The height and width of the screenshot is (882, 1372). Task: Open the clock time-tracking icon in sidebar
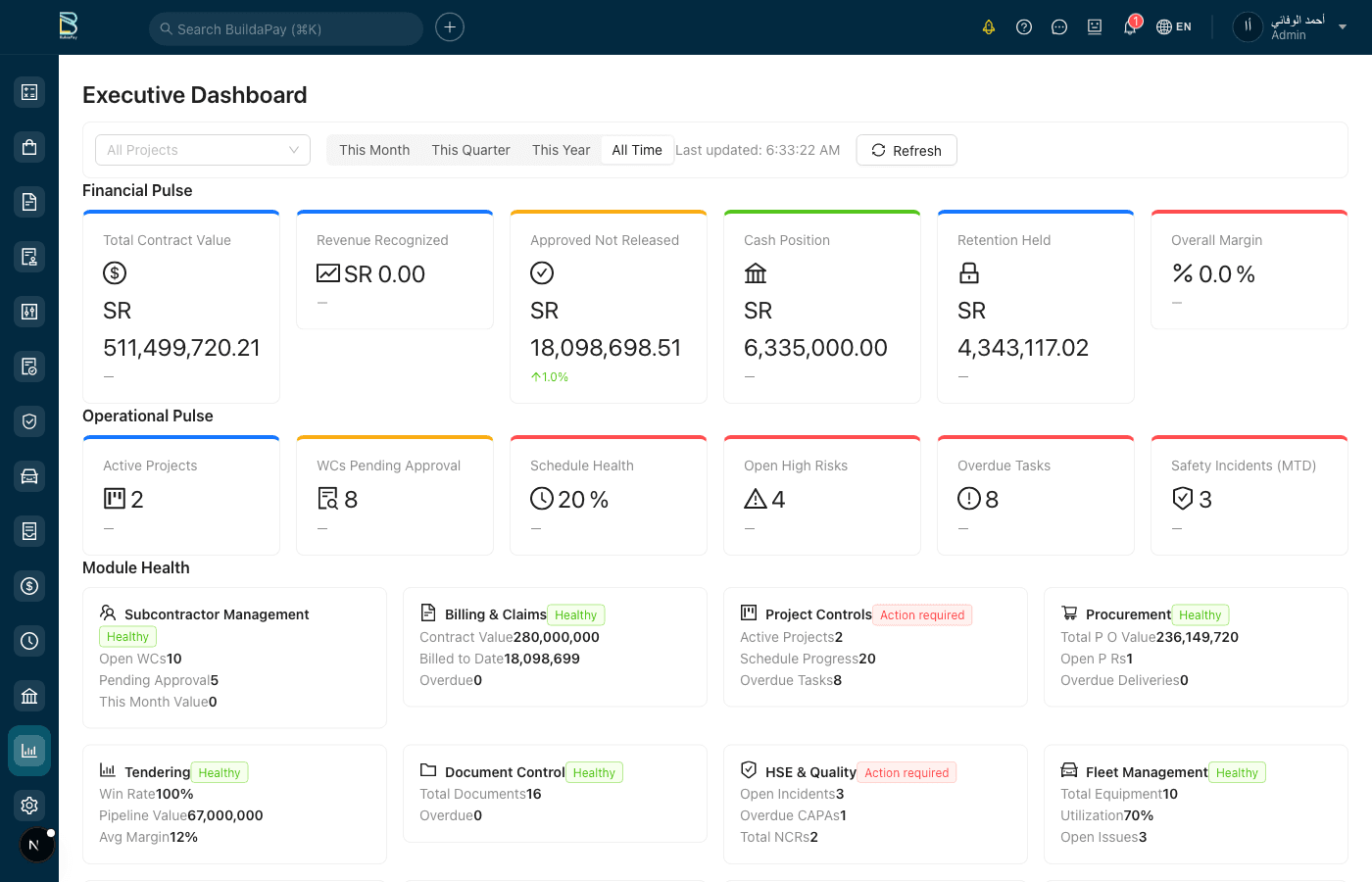point(28,640)
